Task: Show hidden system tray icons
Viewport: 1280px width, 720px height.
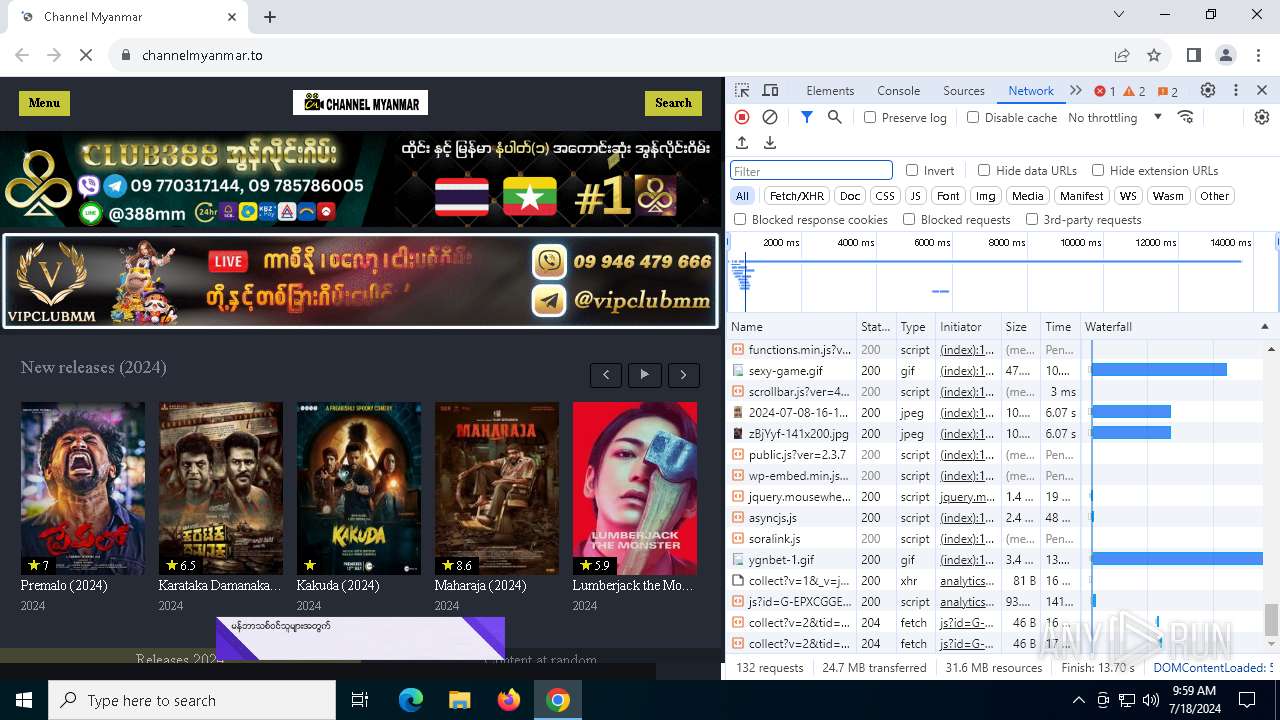Action: 1078,700
